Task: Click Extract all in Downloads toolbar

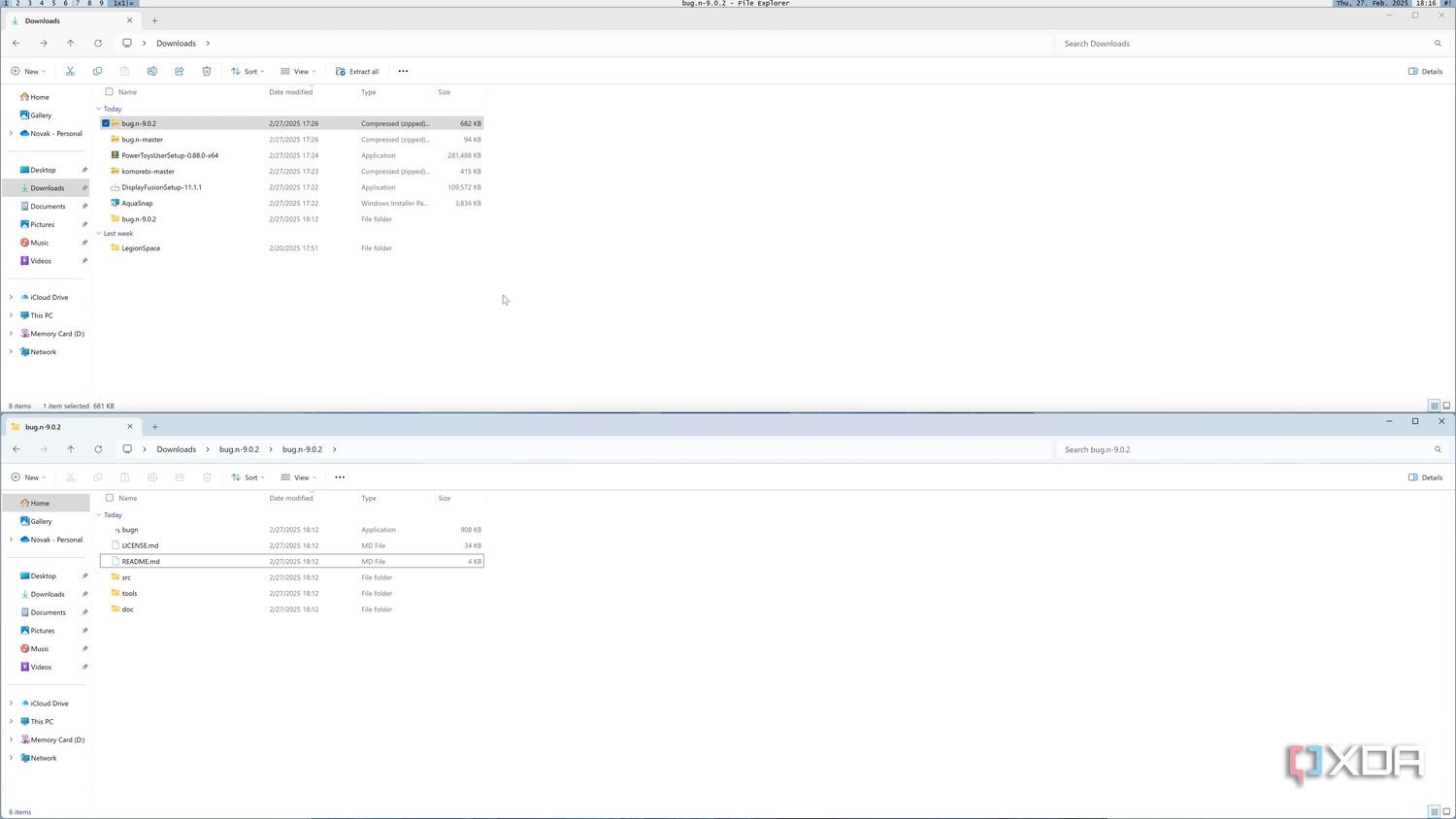Action: [x=357, y=71]
